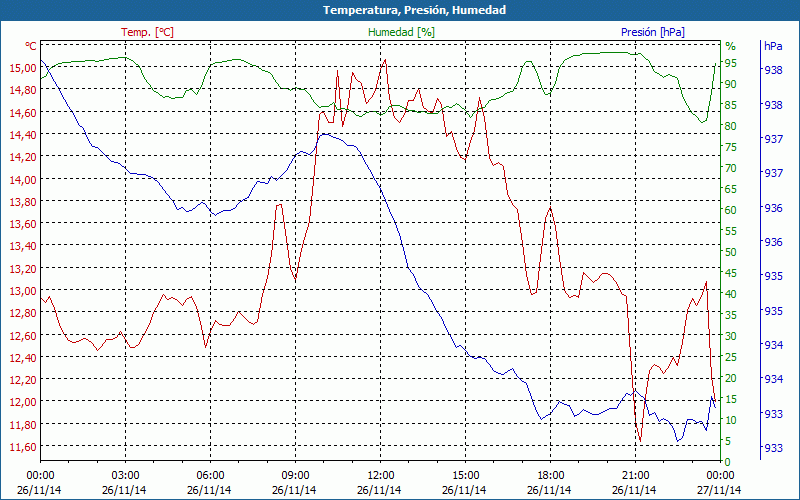Click the 09:00 time axis label
Image resolution: width=800 pixels, height=500 pixels.
(295, 476)
